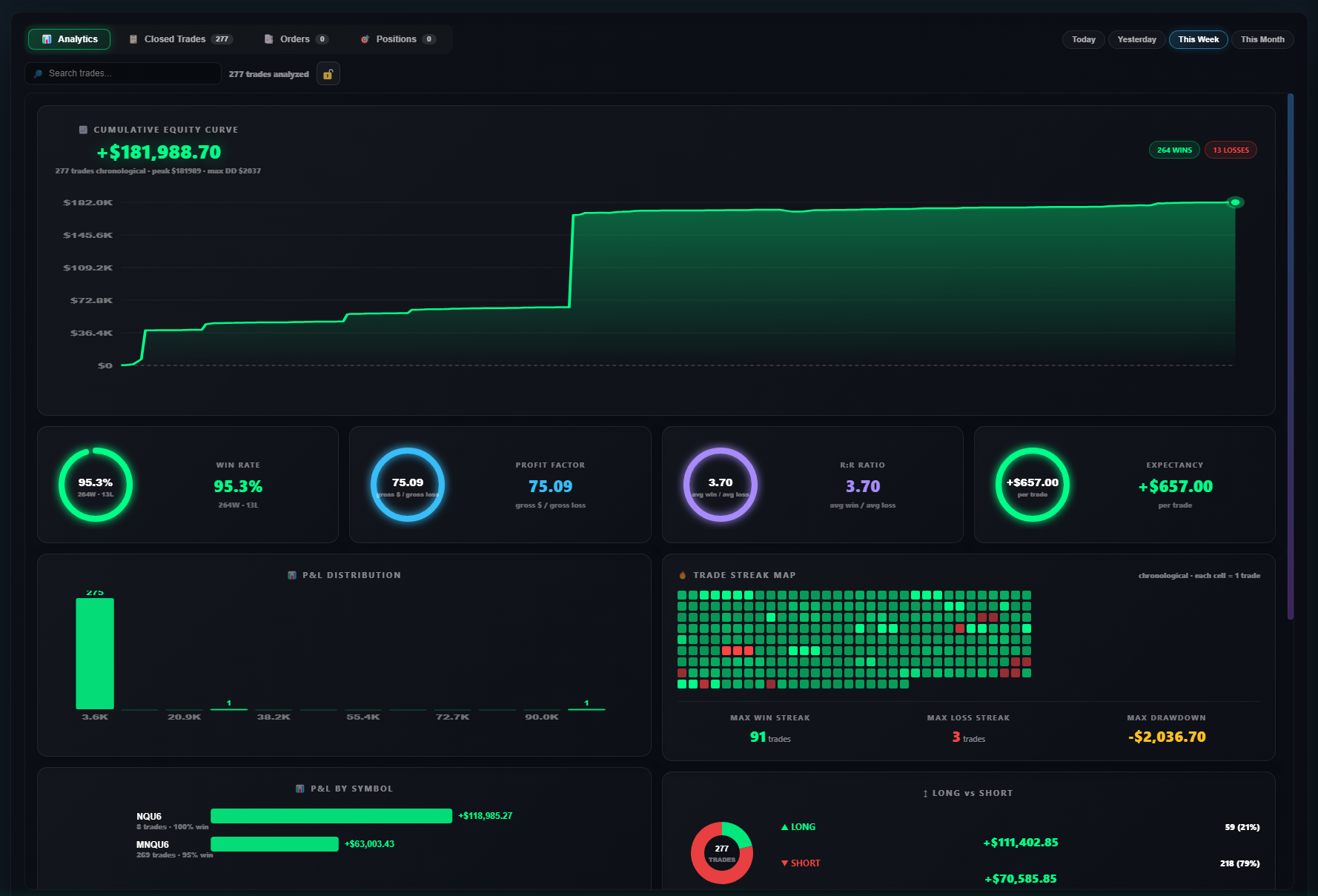
Task: Click the P&L By Symbol icon
Action: coord(300,789)
